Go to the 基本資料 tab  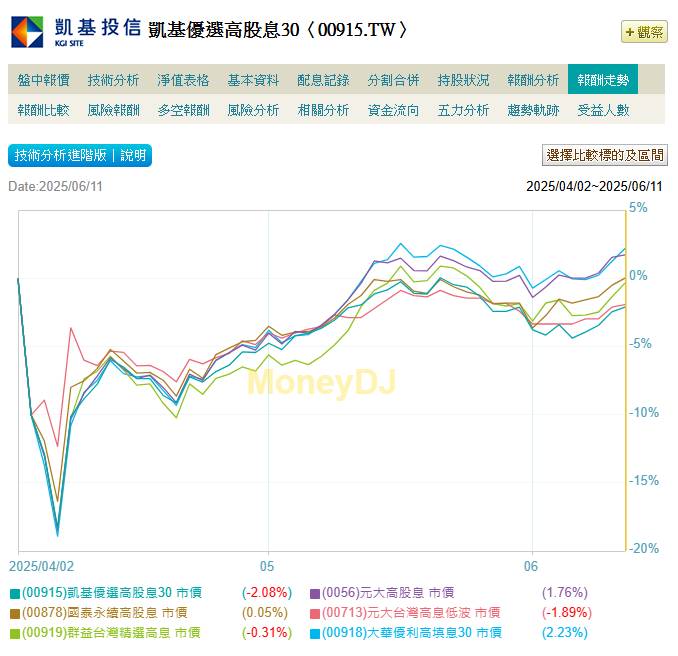point(253,80)
